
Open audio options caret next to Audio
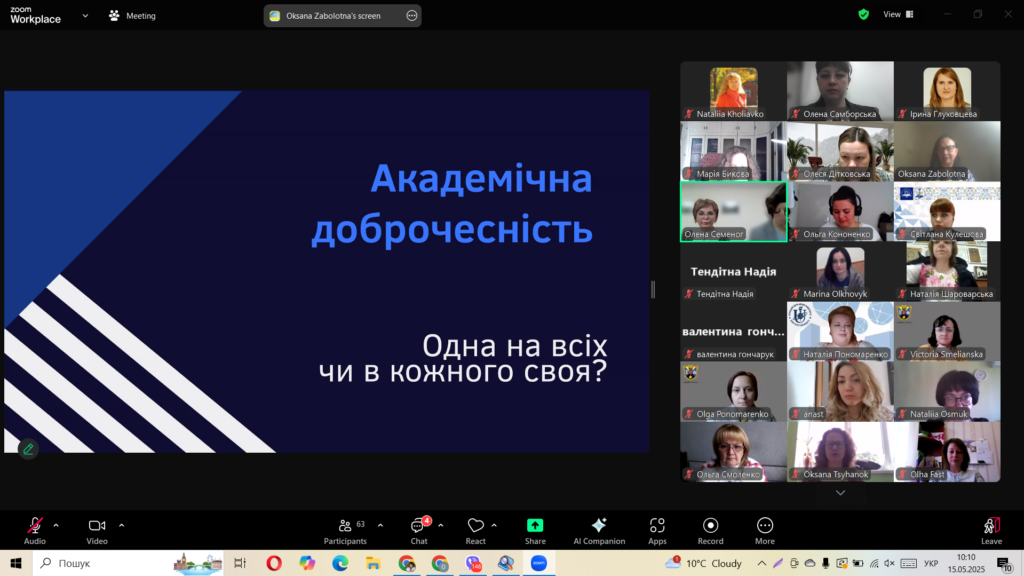point(56,525)
